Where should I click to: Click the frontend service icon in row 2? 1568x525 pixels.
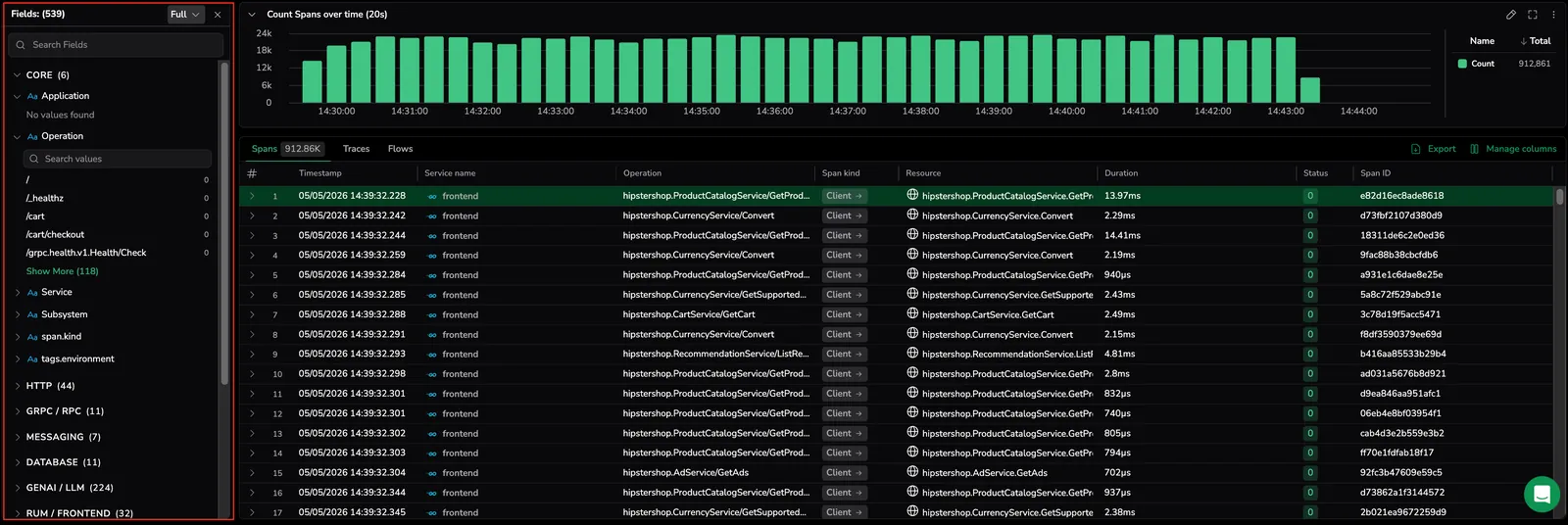[432, 216]
